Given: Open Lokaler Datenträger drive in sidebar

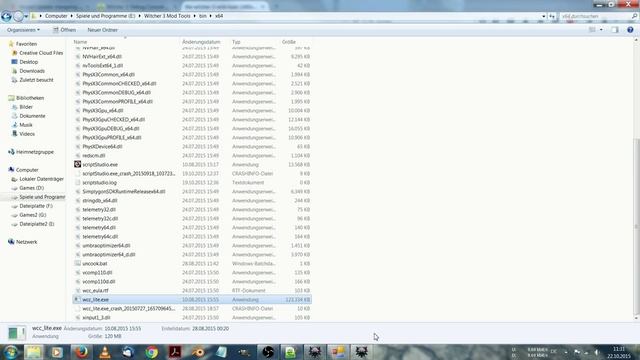Looking at the screenshot, I should (41, 179).
